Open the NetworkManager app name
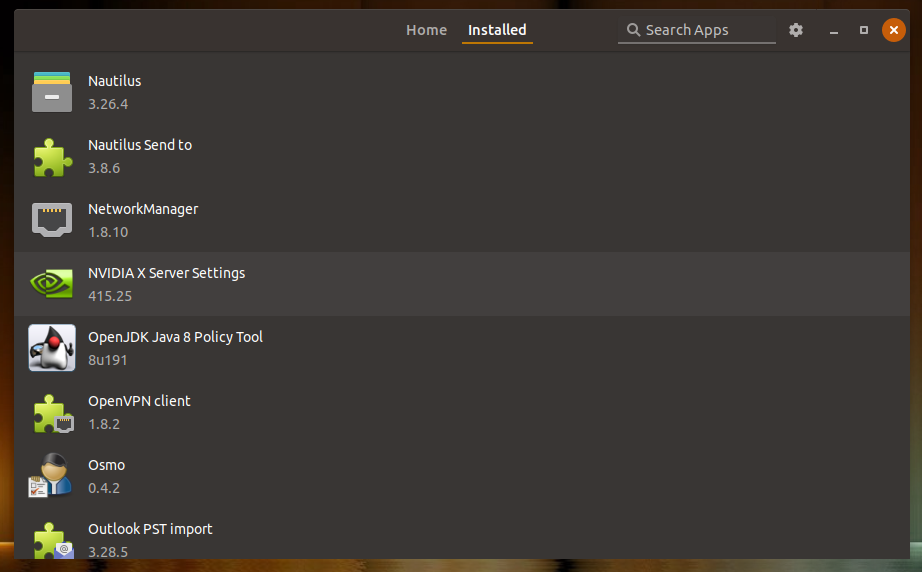922x572 pixels. tap(143, 209)
